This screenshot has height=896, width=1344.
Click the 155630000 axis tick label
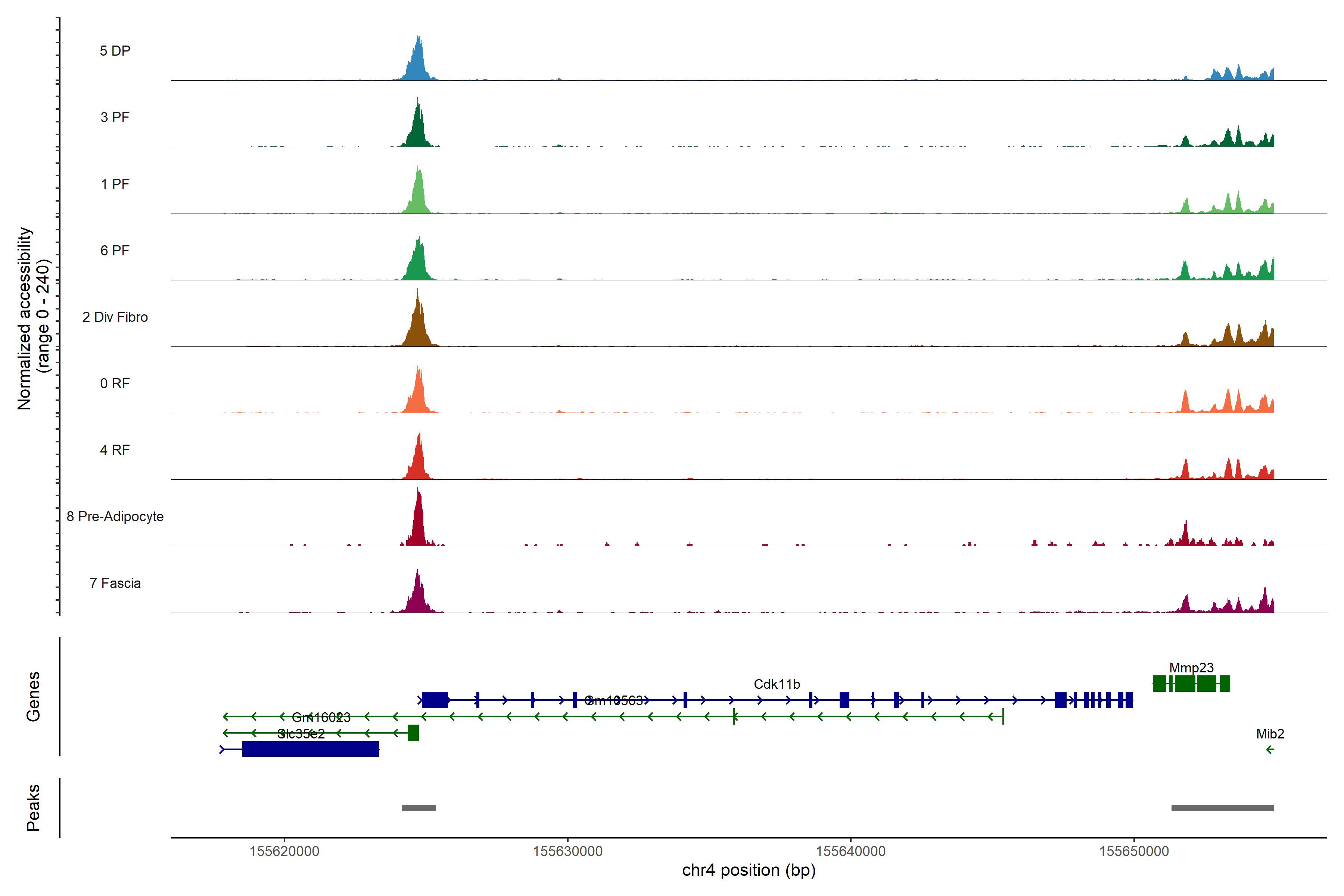point(567,852)
